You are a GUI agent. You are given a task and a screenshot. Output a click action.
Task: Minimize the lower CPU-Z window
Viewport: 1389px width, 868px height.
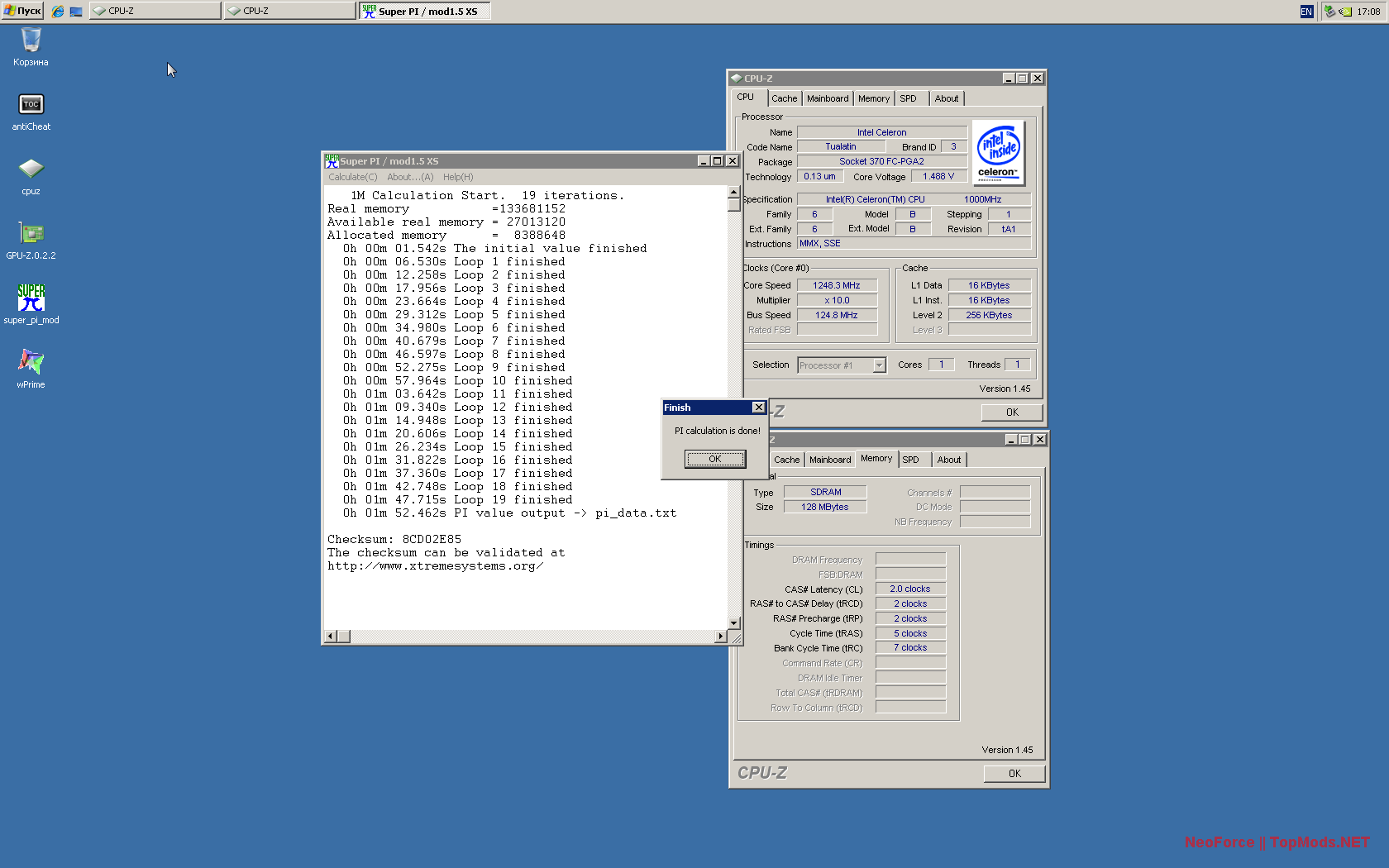click(x=1011, y=440)
